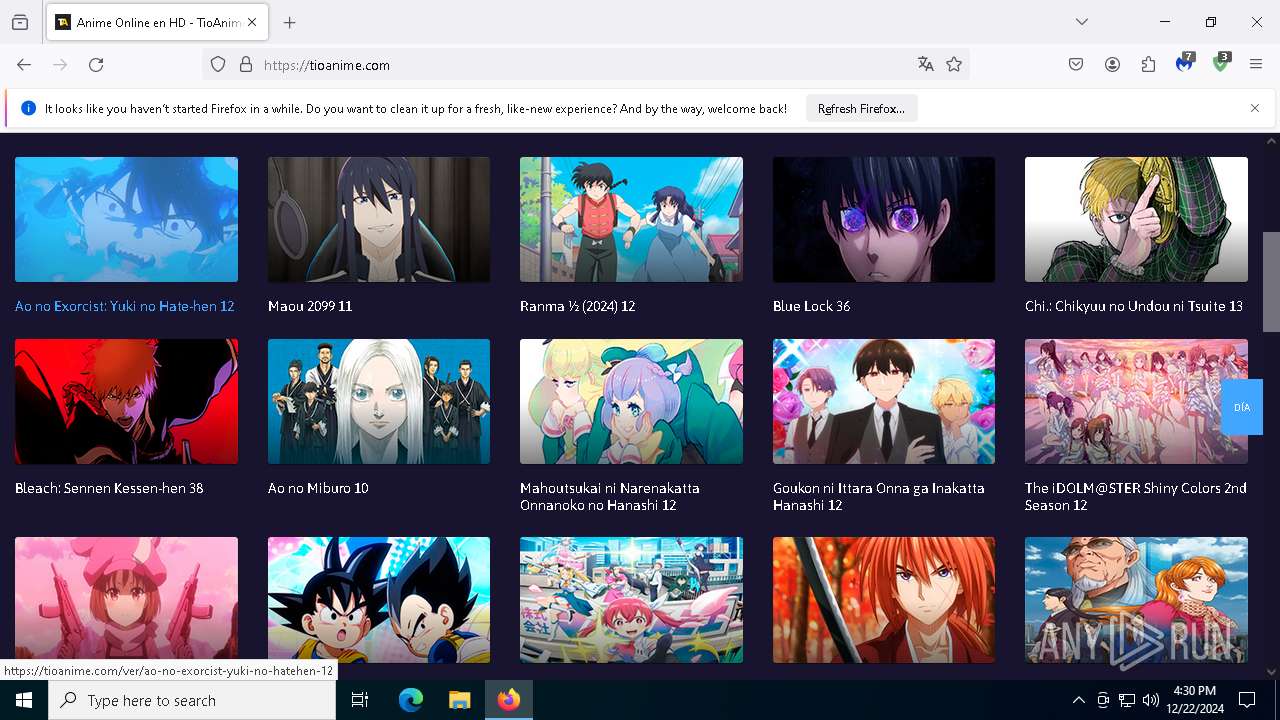Click the page vertical scrollbar thumb
The height and width of the screenshot is (720, 1280).
click(1271, 281)
